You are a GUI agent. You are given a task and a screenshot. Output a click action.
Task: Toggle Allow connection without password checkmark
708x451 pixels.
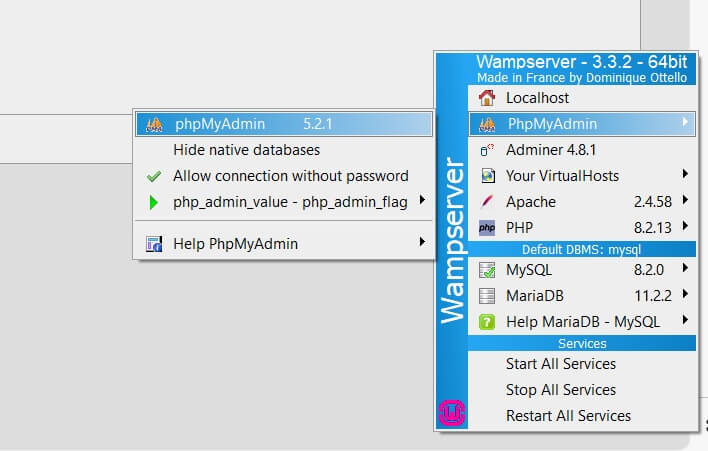(x=154, y=176)
